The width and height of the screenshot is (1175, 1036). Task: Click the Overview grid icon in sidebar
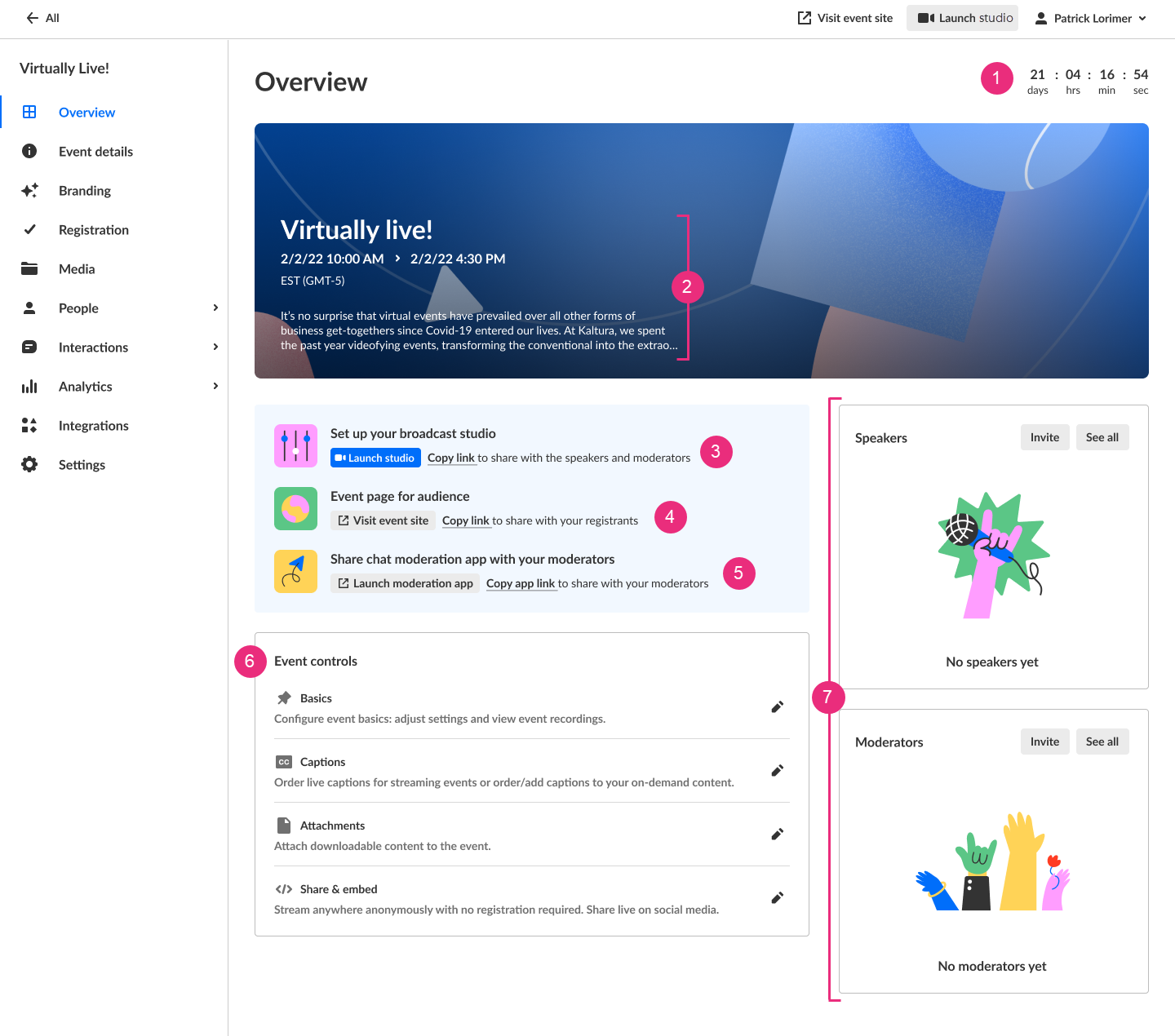29,112
